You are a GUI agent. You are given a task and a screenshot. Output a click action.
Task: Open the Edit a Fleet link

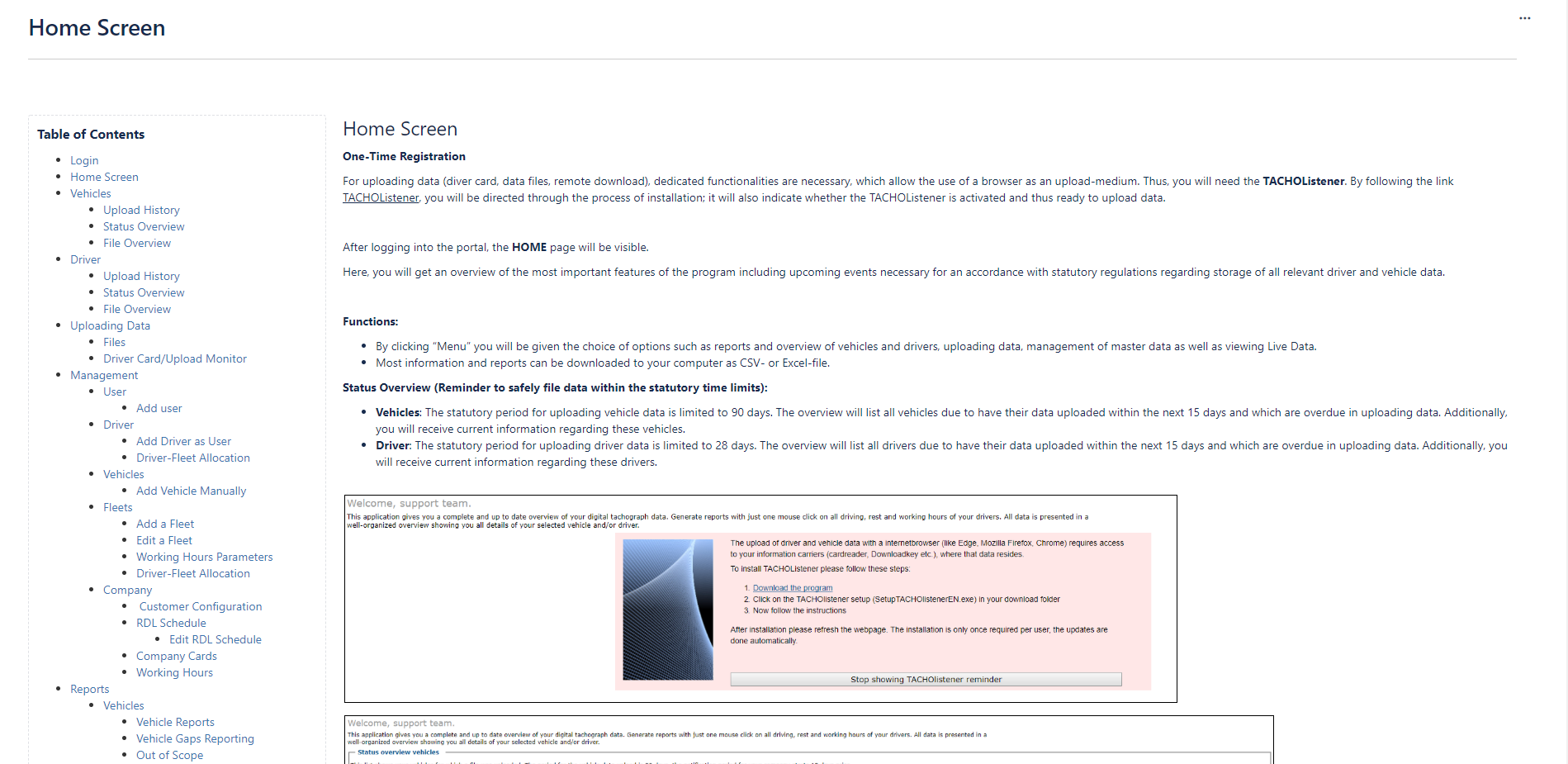pos(163,540)
